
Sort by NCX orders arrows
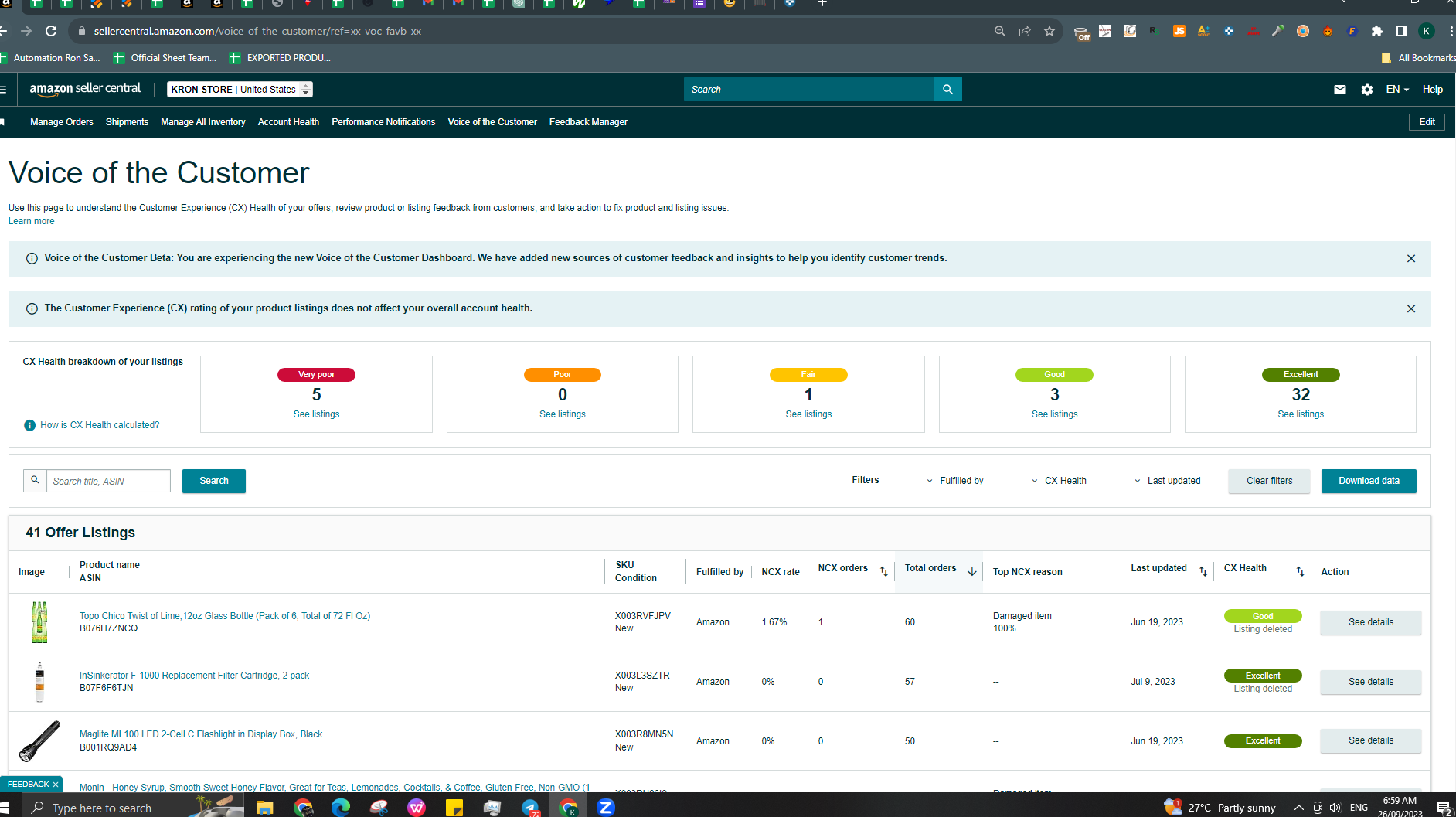click(884, 572)
